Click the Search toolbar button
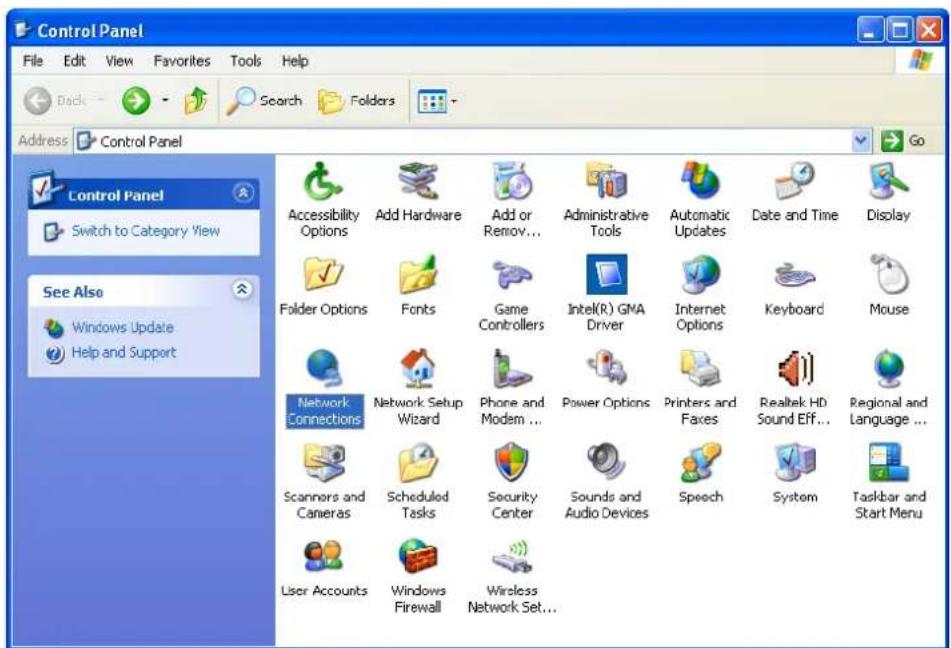The image size is (951, 648). pyautogui.click(x=264, y=101)
